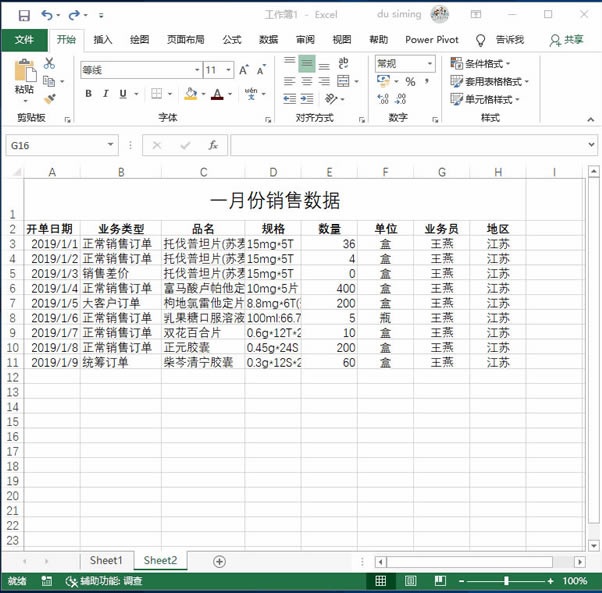Click 辅助功能: 调查 in status bar

click(x=104, y=581)
